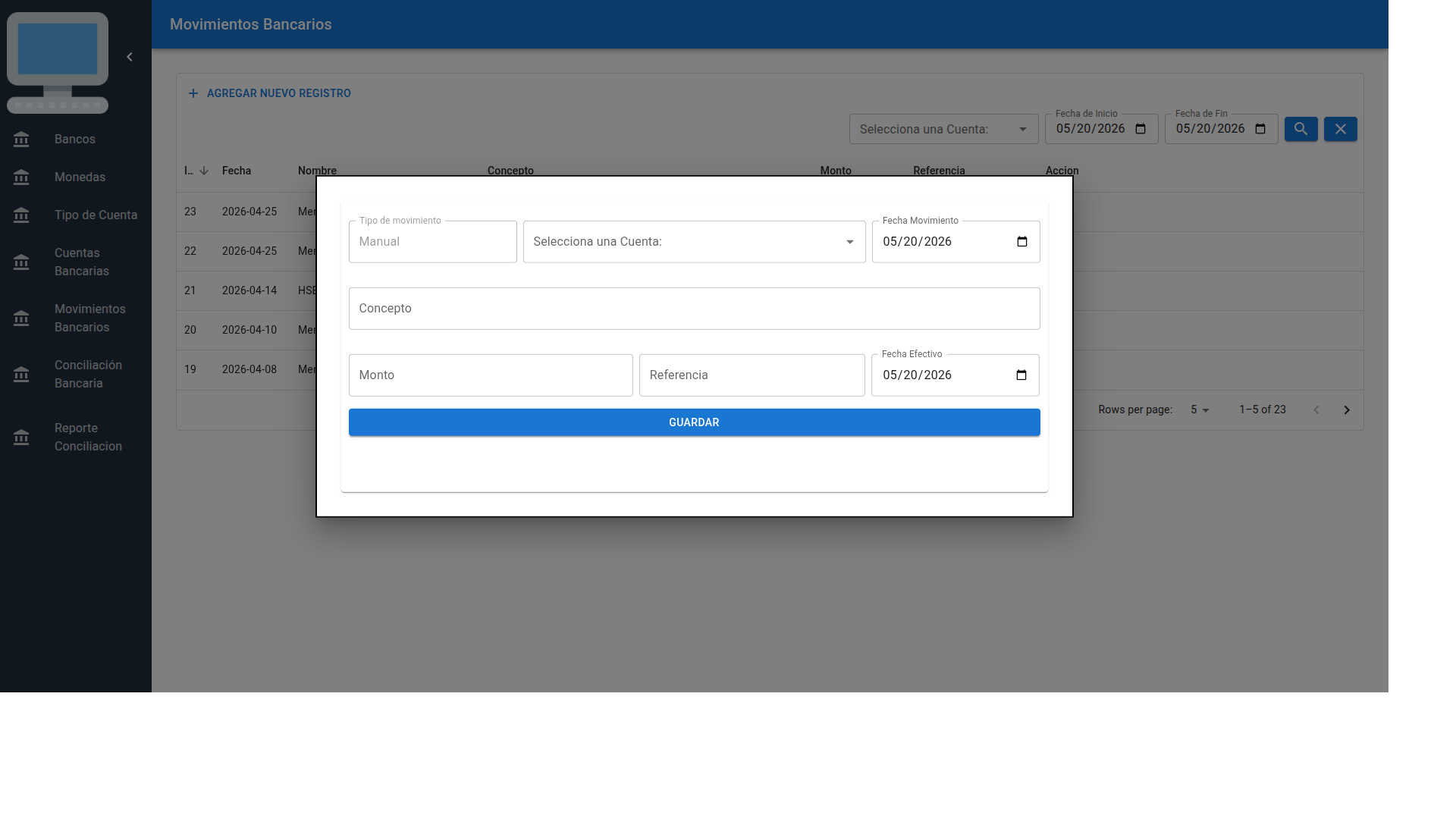Go to previous table page
The width and height of the screenshot is (1456, 819).
pos(1316,410)
